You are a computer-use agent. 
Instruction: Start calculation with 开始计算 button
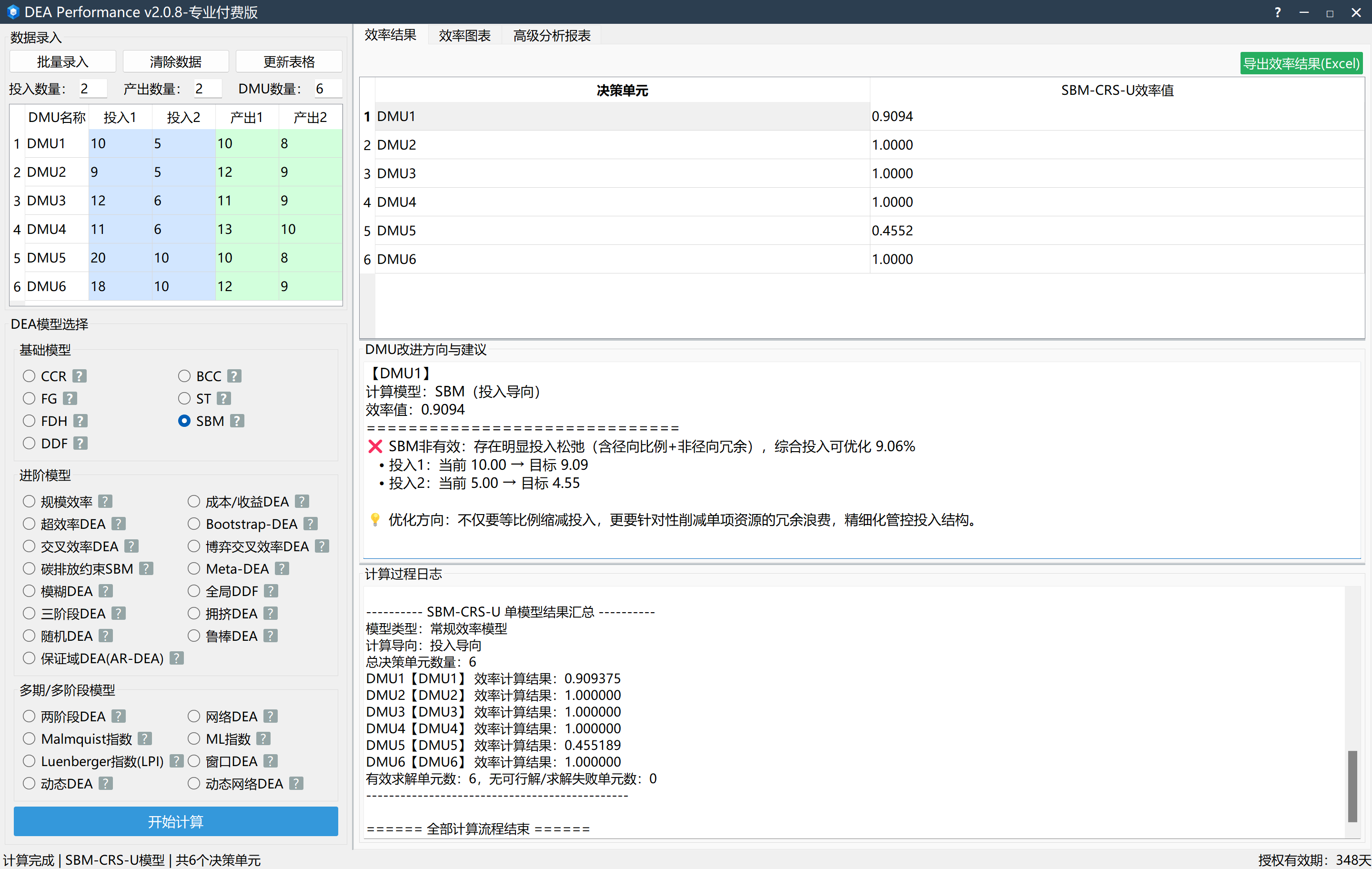click(175, 821)
